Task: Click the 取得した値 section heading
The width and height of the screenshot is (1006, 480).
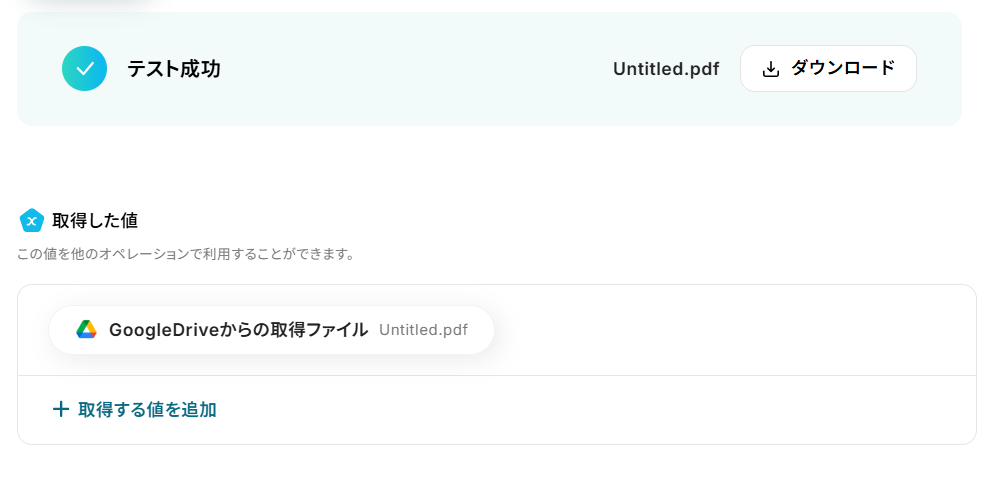Action: pos(95,221)
